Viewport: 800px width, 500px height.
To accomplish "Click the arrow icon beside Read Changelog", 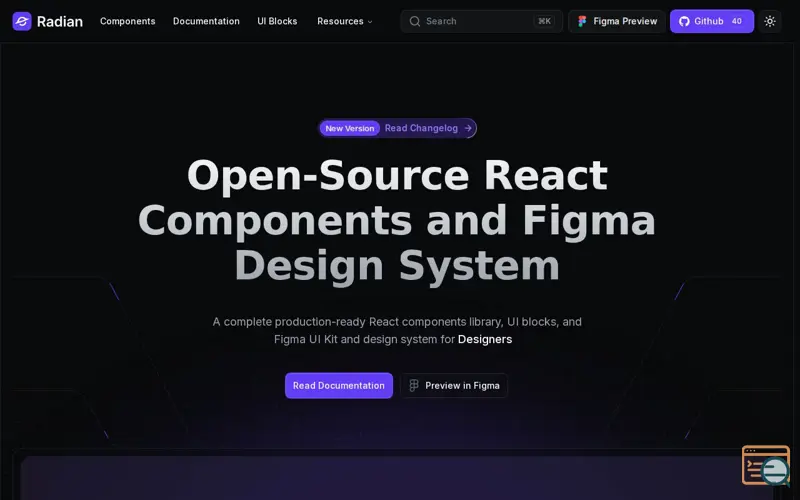I will [x=468, y=128].
